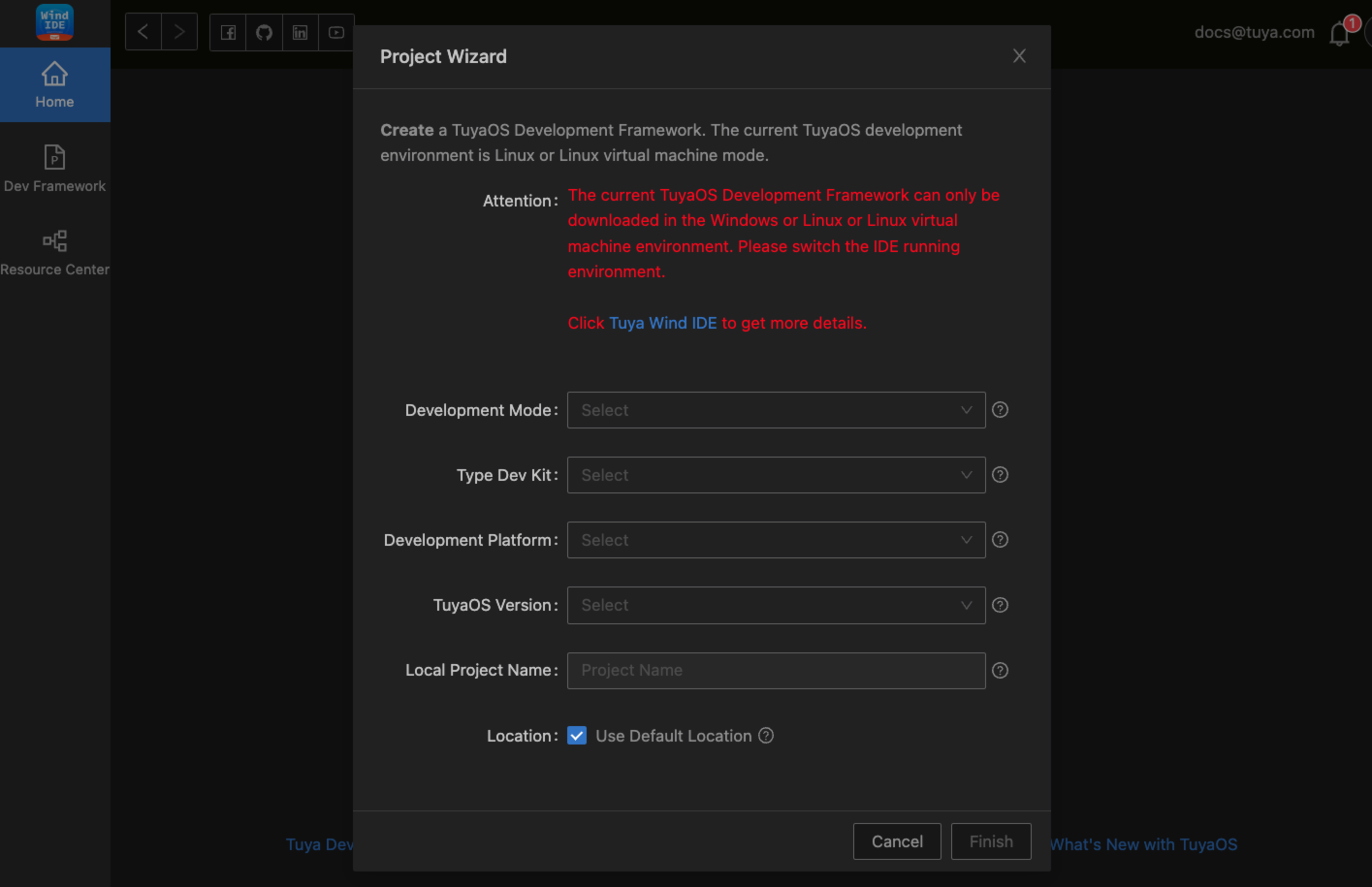This screenshot has width=1372, height=887.
Task: Follow the Tuya Wind IDE link
Action: click(663, 323)
